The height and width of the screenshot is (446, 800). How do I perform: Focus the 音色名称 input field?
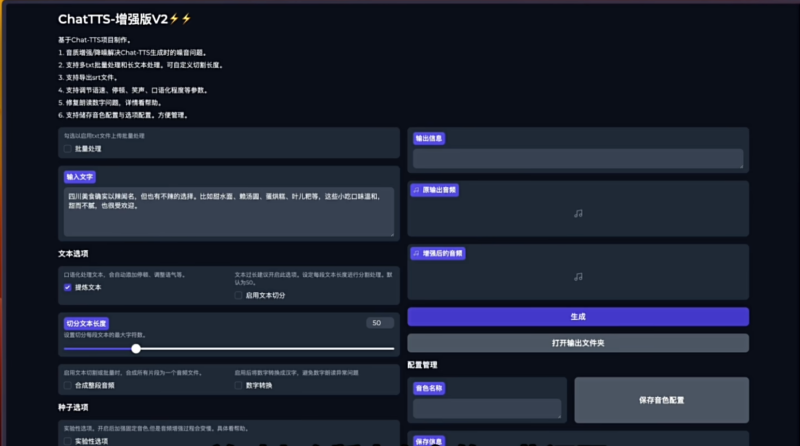487,407
